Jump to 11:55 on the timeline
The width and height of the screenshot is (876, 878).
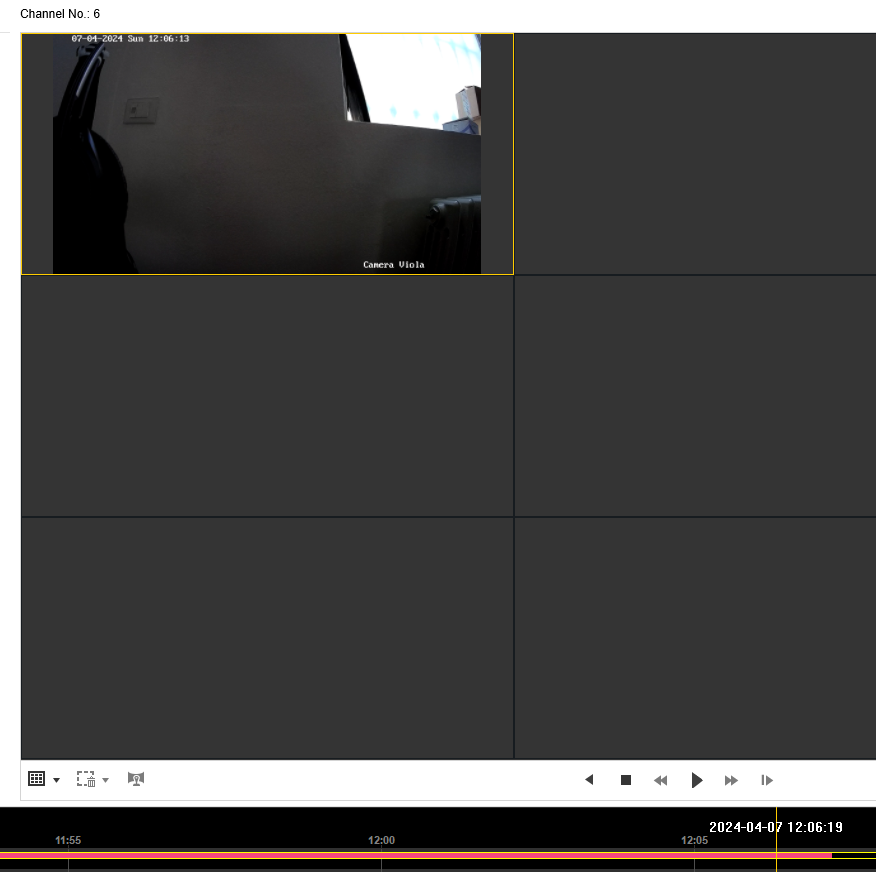(68, 855)
